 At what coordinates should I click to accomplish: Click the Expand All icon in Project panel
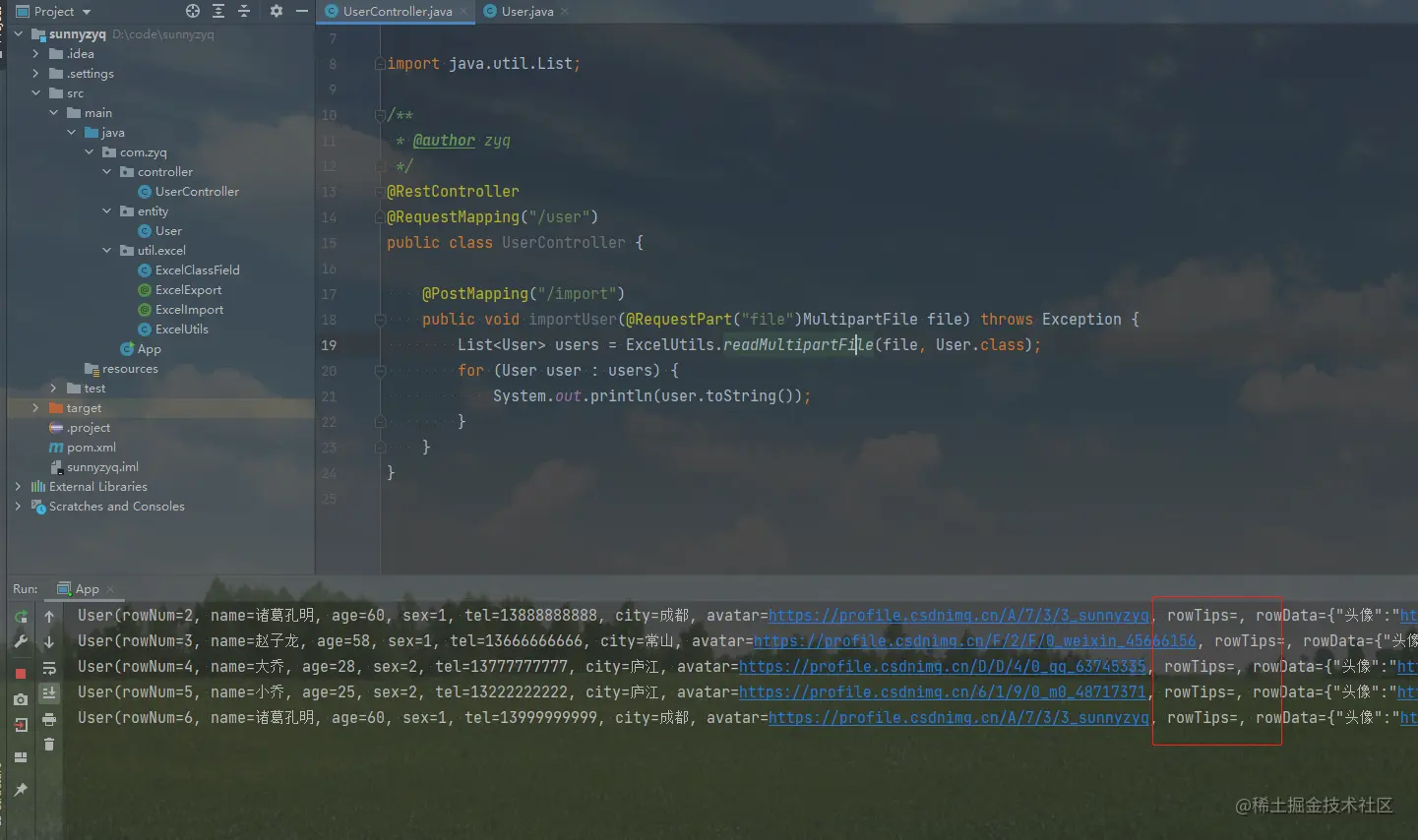(218, 11)
